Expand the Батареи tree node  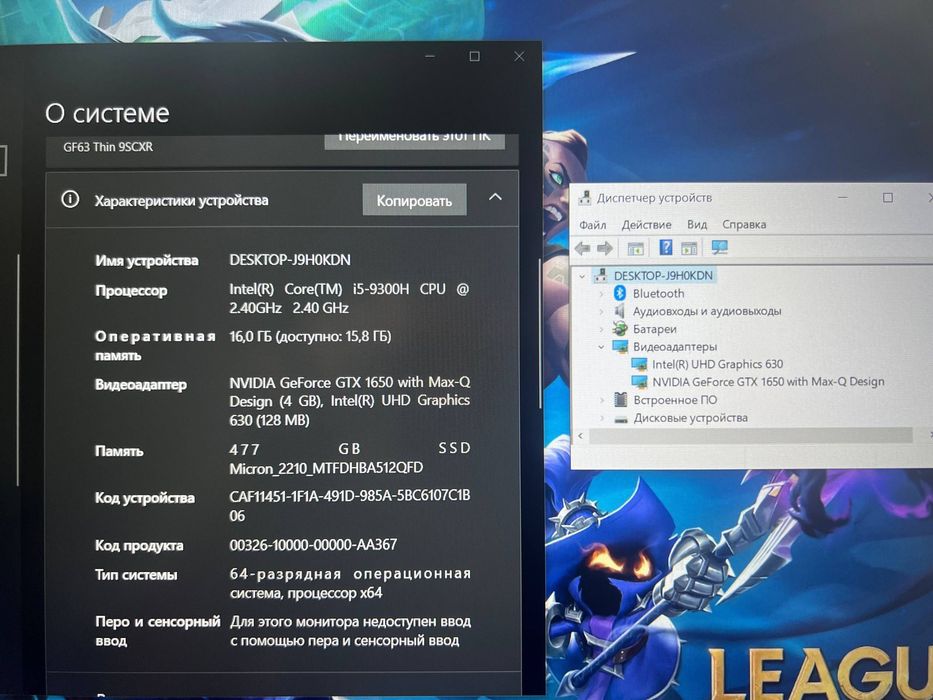point(601,329)
